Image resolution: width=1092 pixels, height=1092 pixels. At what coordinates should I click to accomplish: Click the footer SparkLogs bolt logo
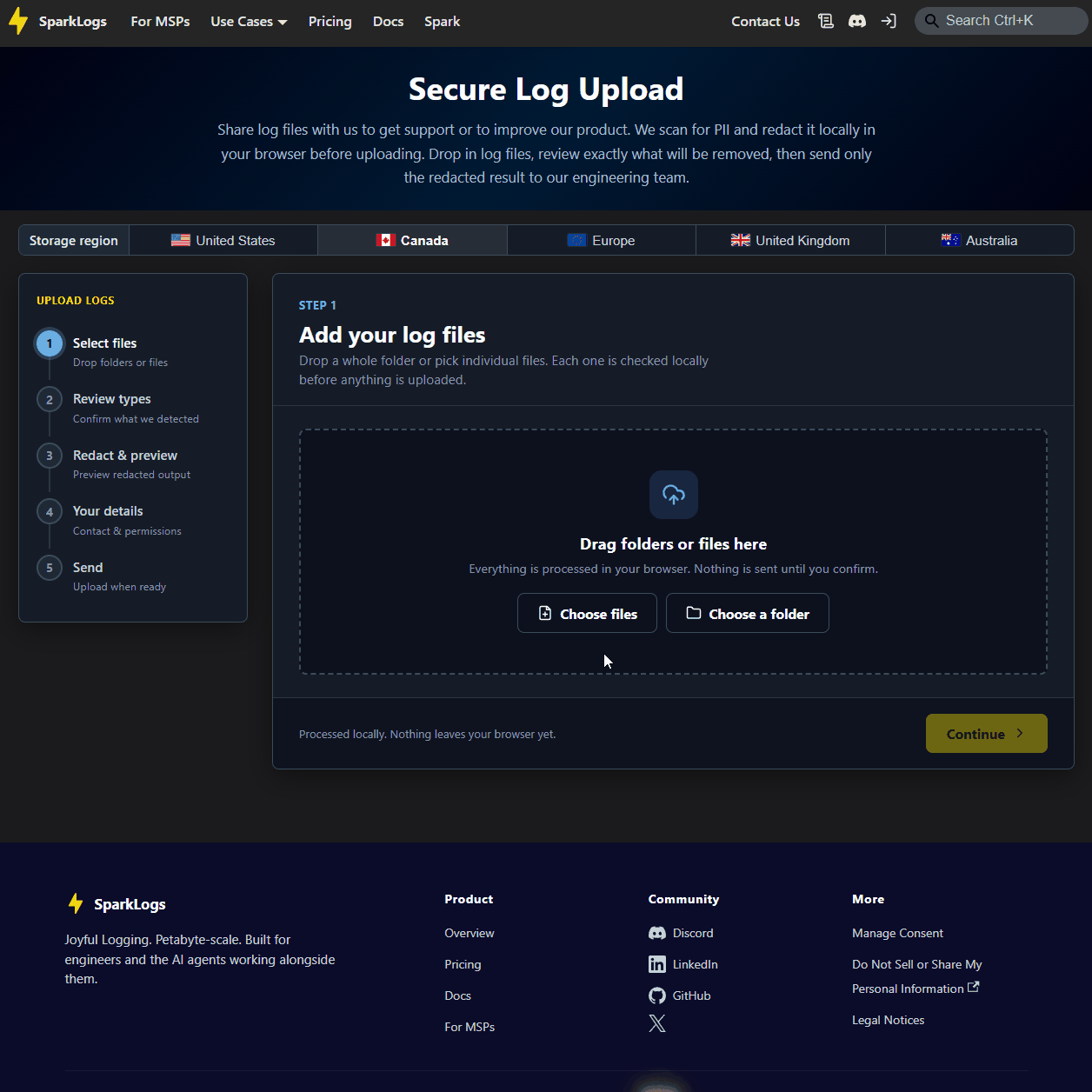pos(76,903)
